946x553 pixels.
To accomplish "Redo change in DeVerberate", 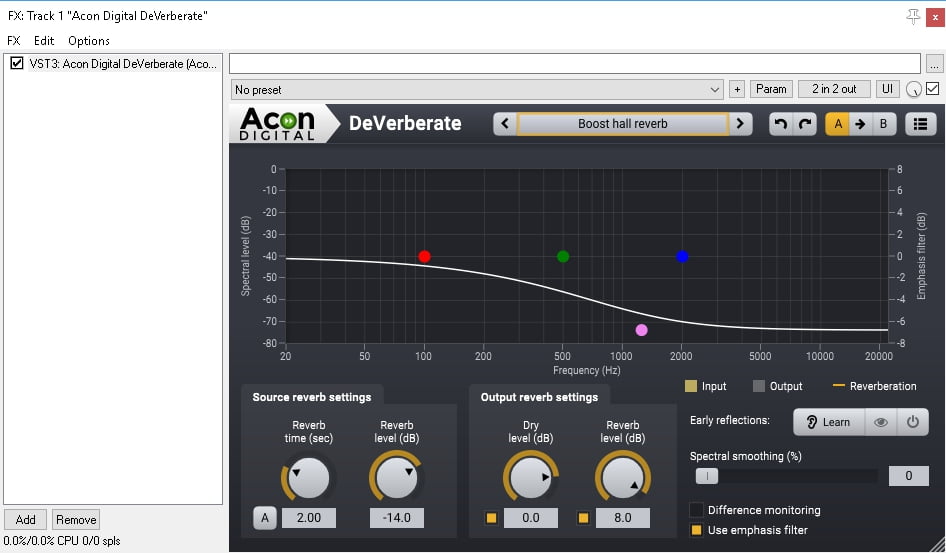I will [x=805, y=124].
